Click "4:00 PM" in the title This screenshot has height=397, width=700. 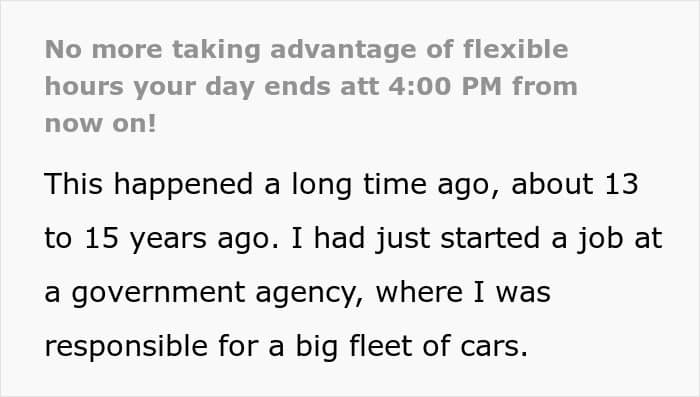[x=445, y=86]
